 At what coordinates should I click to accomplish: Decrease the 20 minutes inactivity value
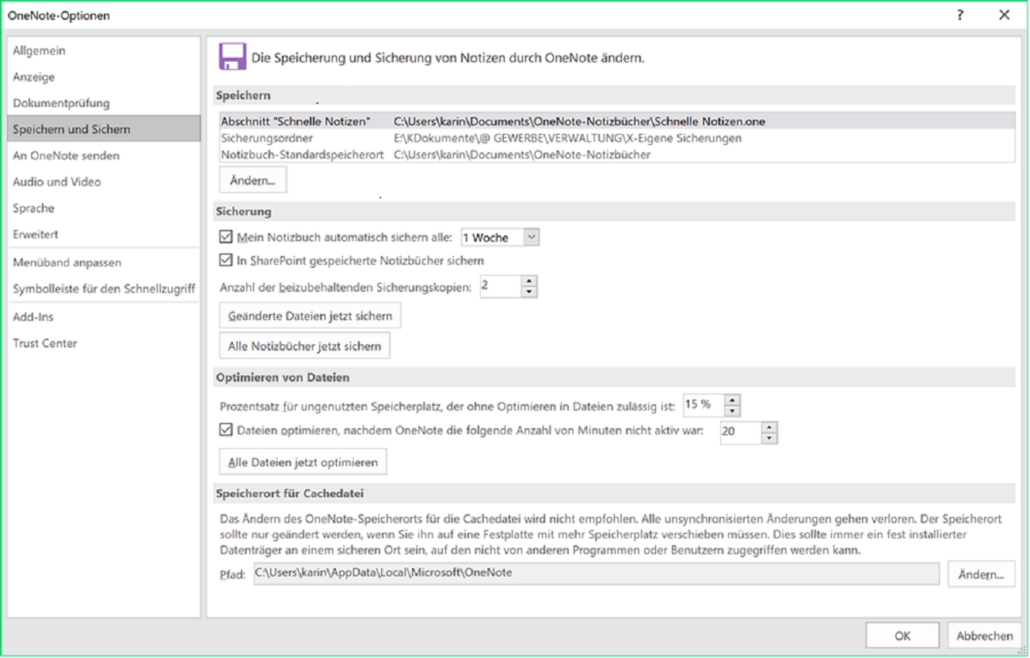tap(768, 437)
